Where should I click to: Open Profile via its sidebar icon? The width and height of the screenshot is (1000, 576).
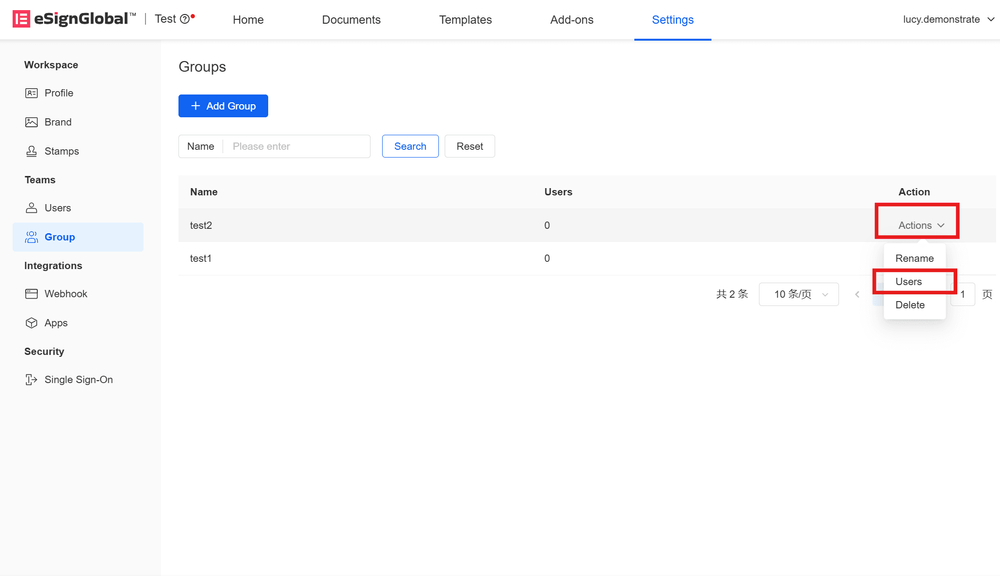click(32, 93)
